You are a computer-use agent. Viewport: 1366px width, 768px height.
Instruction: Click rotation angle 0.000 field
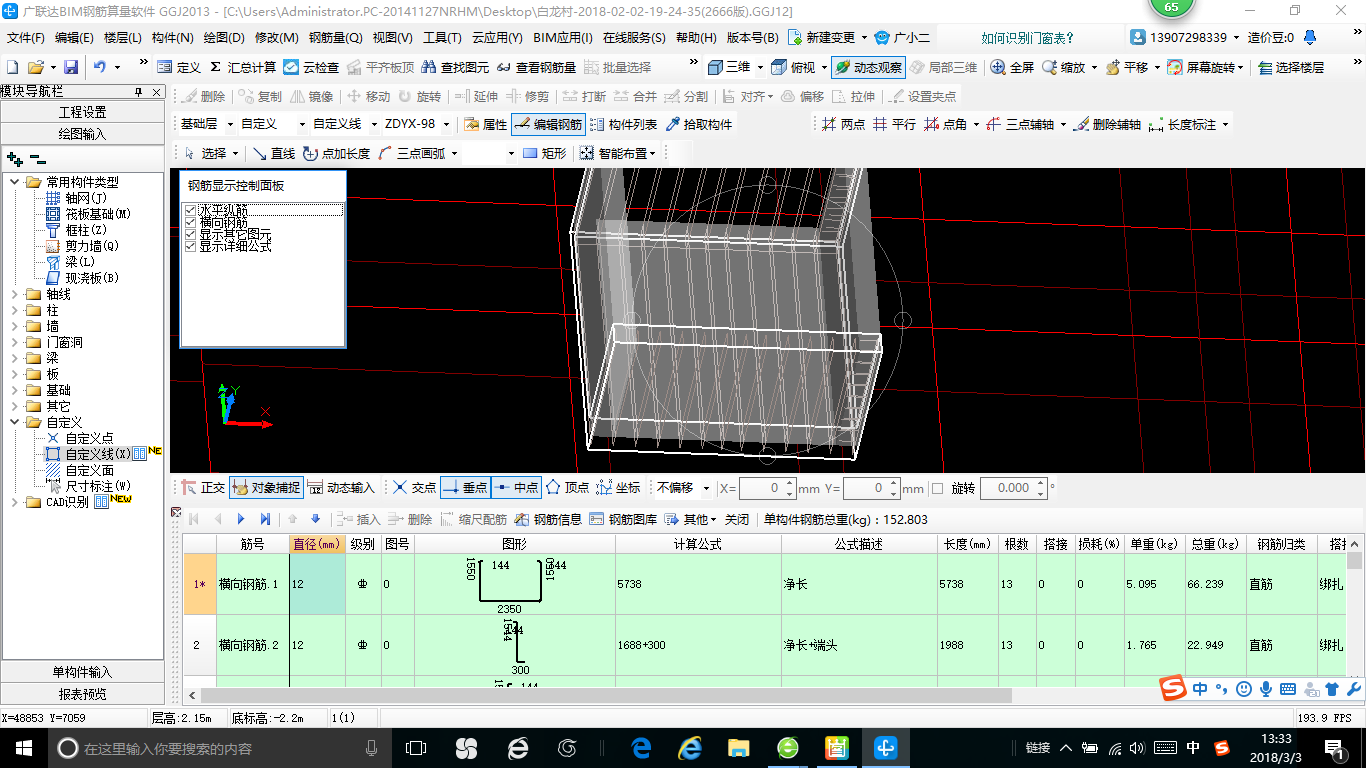(1012, 488)
